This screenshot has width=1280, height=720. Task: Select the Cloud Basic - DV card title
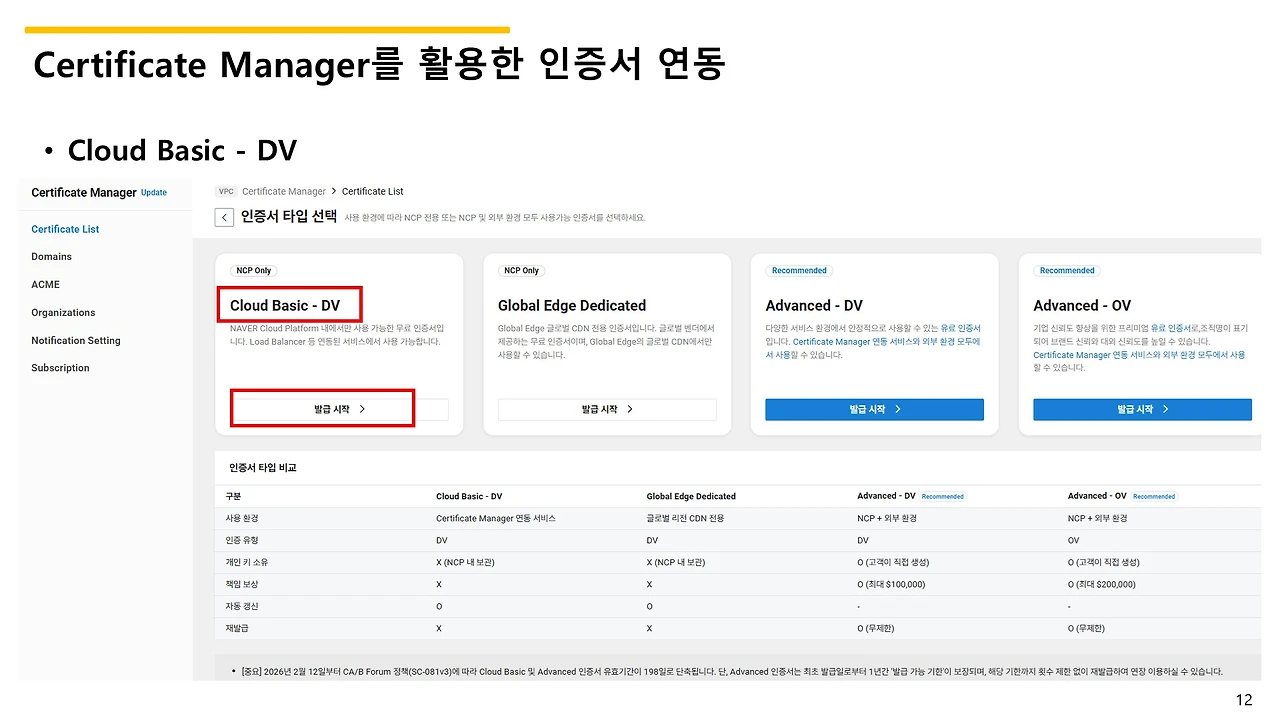click(285, 305)
